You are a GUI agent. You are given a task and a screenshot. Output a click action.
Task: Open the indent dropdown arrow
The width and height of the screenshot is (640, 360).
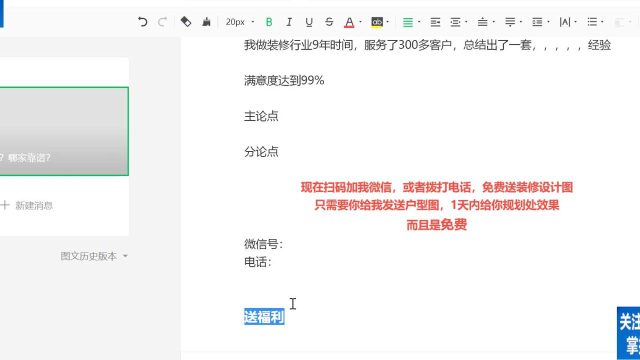pos(466,22)
